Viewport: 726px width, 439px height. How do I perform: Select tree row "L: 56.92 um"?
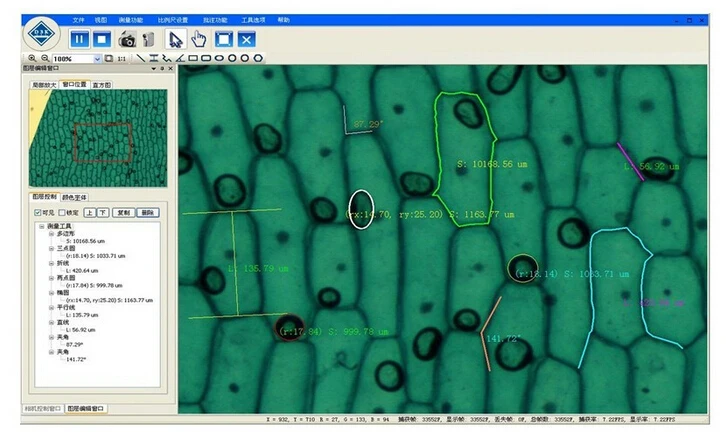click(x=81, y=330)
